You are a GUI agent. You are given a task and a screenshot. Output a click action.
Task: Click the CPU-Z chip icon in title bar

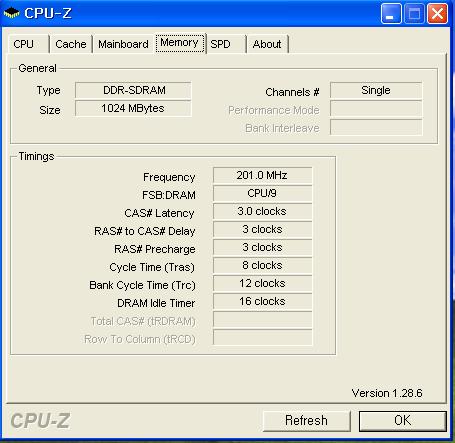[x=11, y=13]
